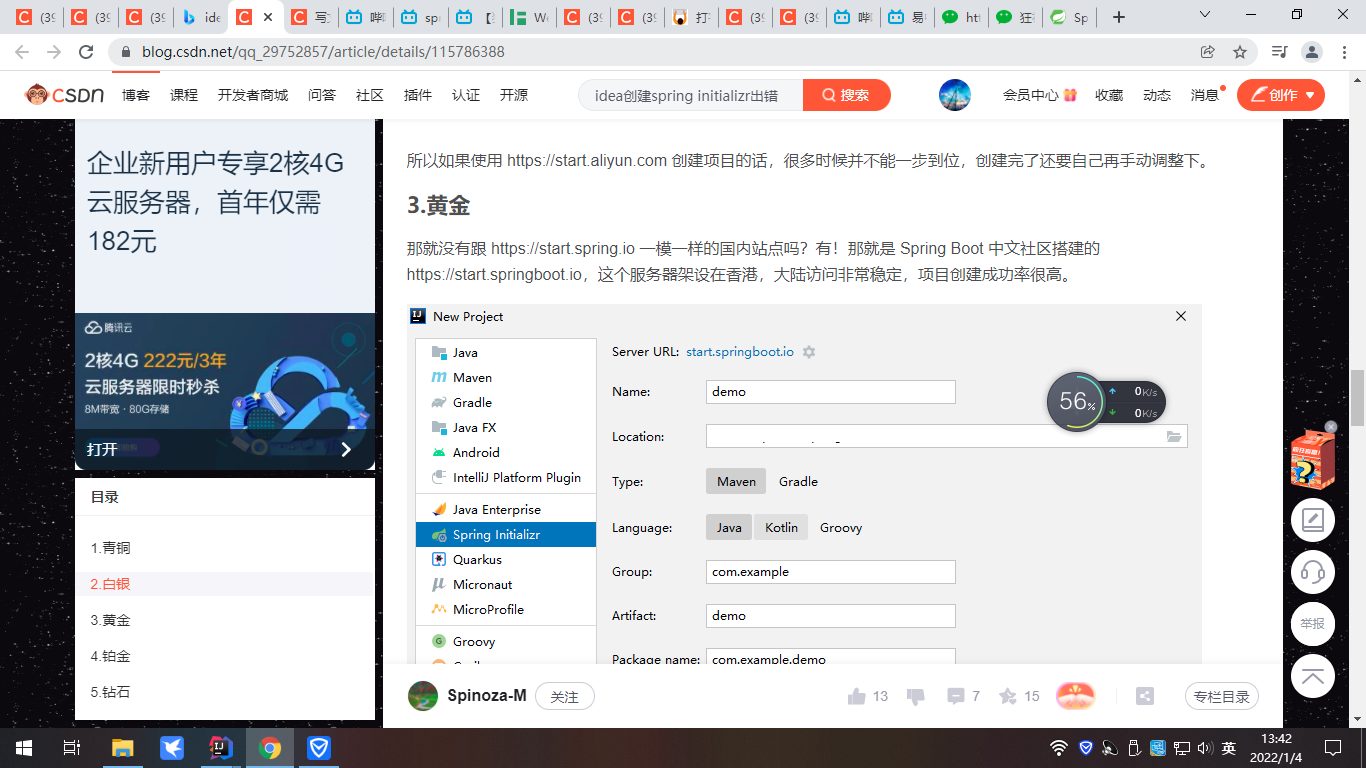Screen dimensions: 1366x768
Task: Open the 开源 header menu
Action: click(x=514, y=95)
